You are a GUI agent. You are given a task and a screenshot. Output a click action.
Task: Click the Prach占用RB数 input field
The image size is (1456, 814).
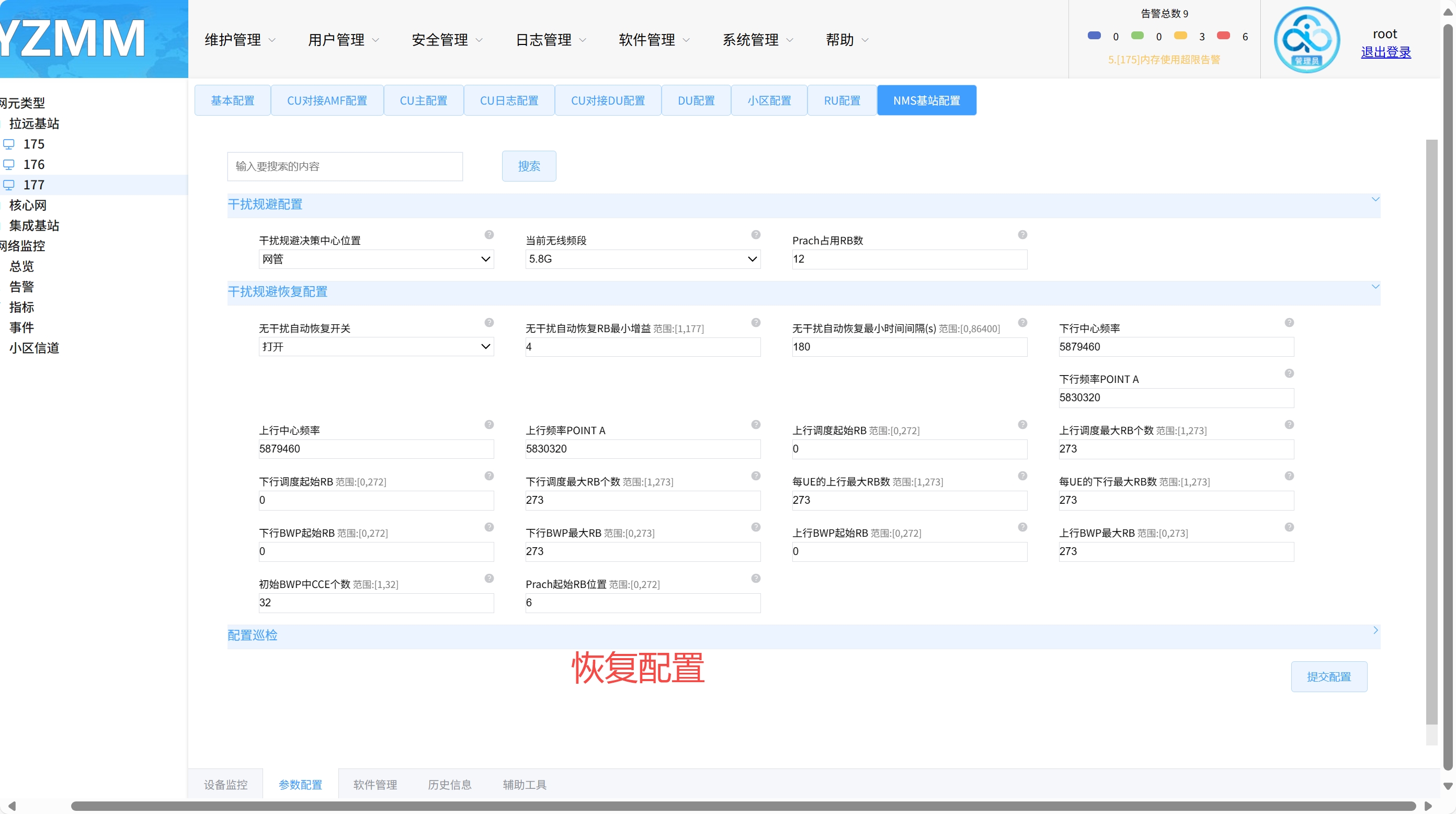coord(909,259)
